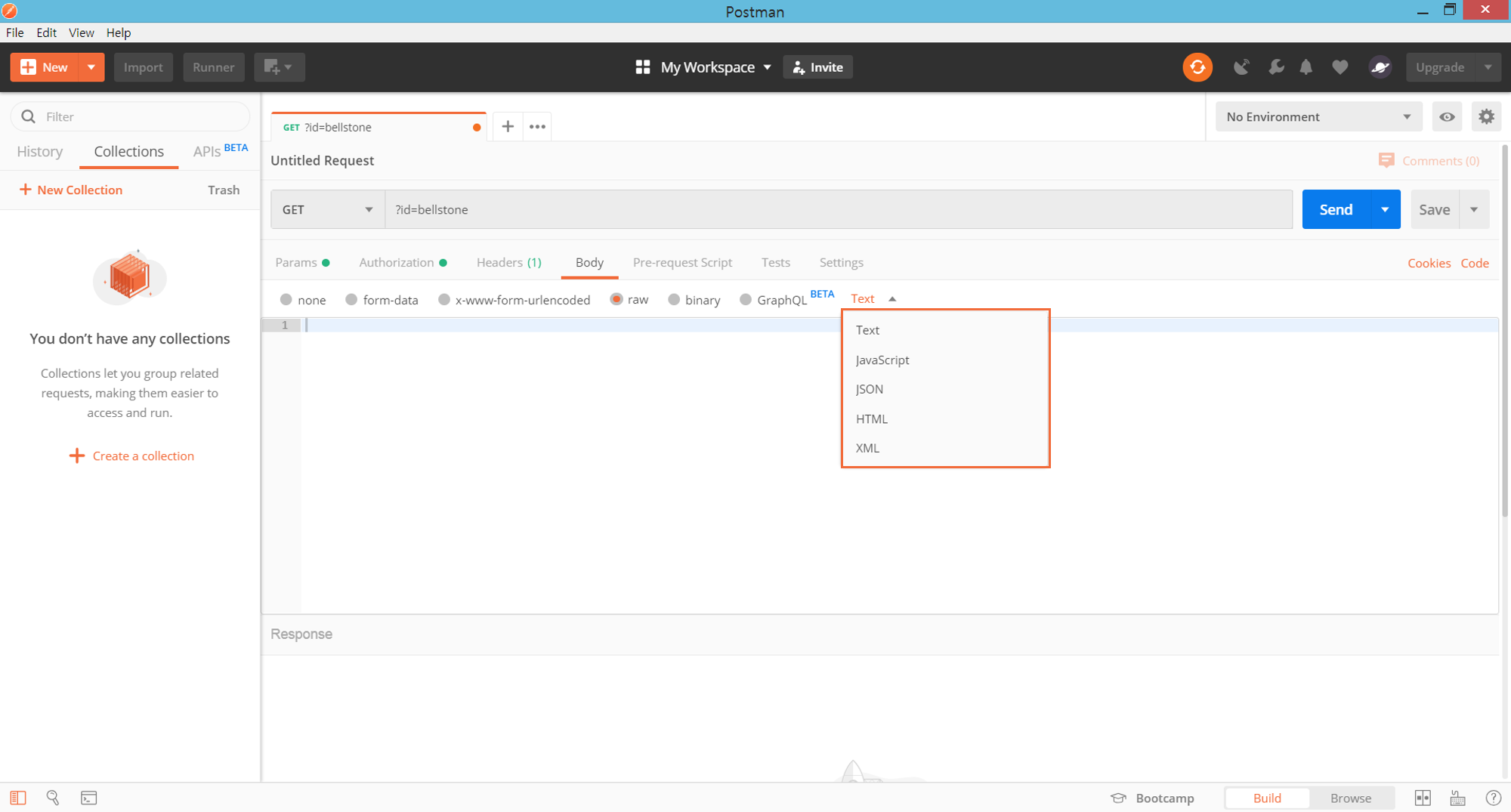Switch to the Params tab
Viewport: 1511px width, 812px height.
click(302, 262)
